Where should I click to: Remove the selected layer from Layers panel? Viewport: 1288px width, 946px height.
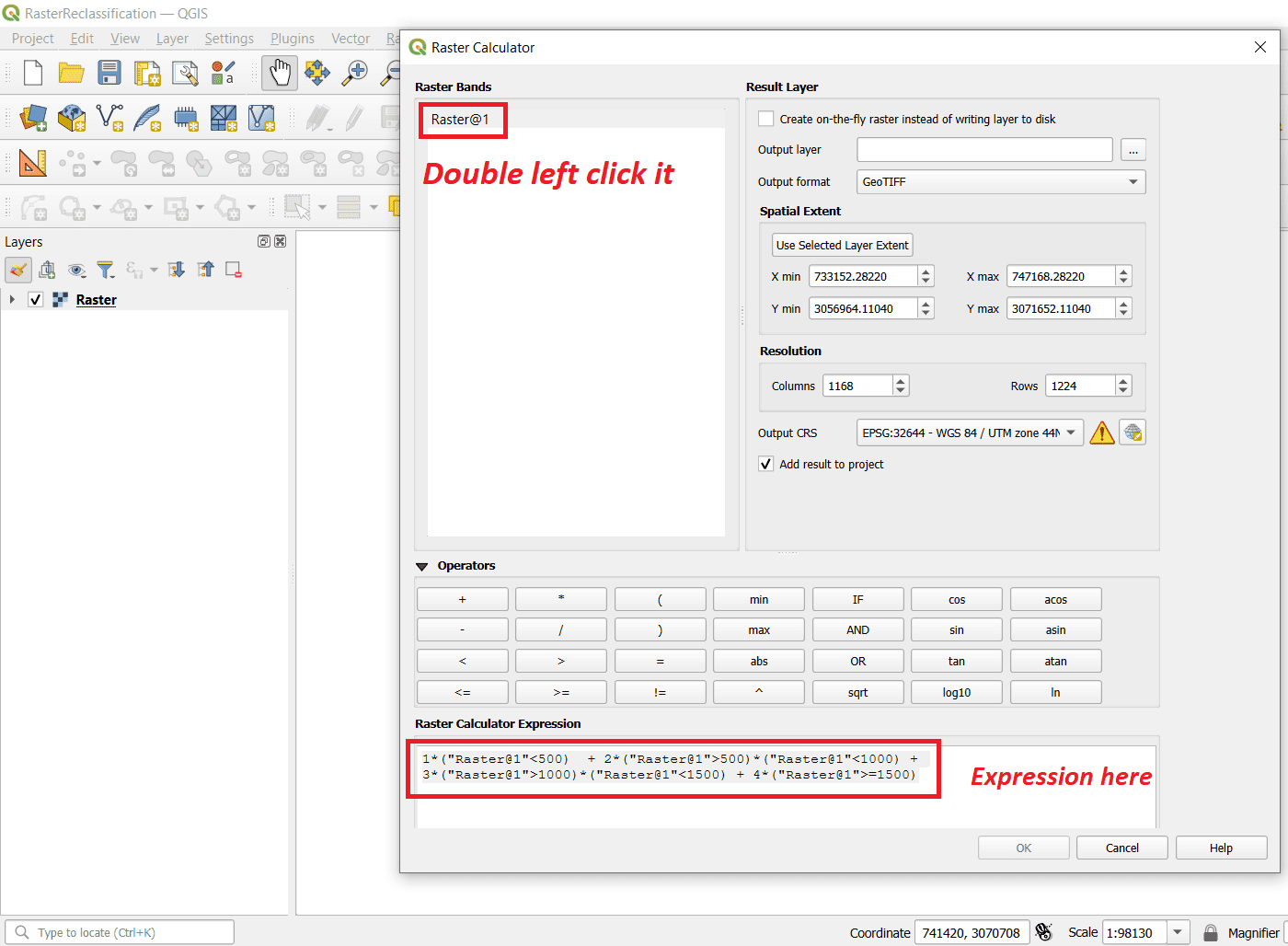[x=232, y=269]
